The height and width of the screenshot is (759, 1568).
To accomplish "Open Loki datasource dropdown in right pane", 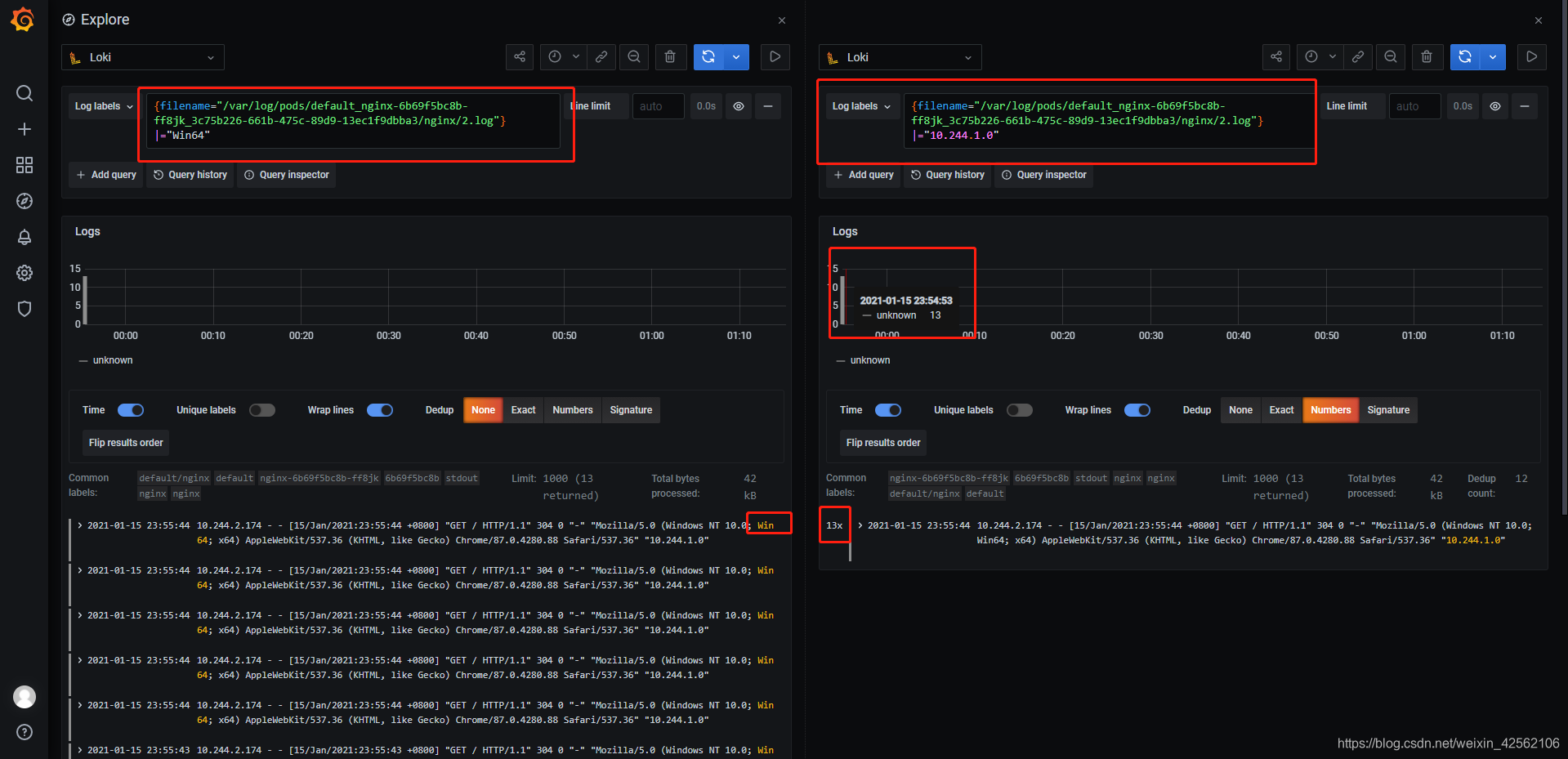I will pos(900,57).
